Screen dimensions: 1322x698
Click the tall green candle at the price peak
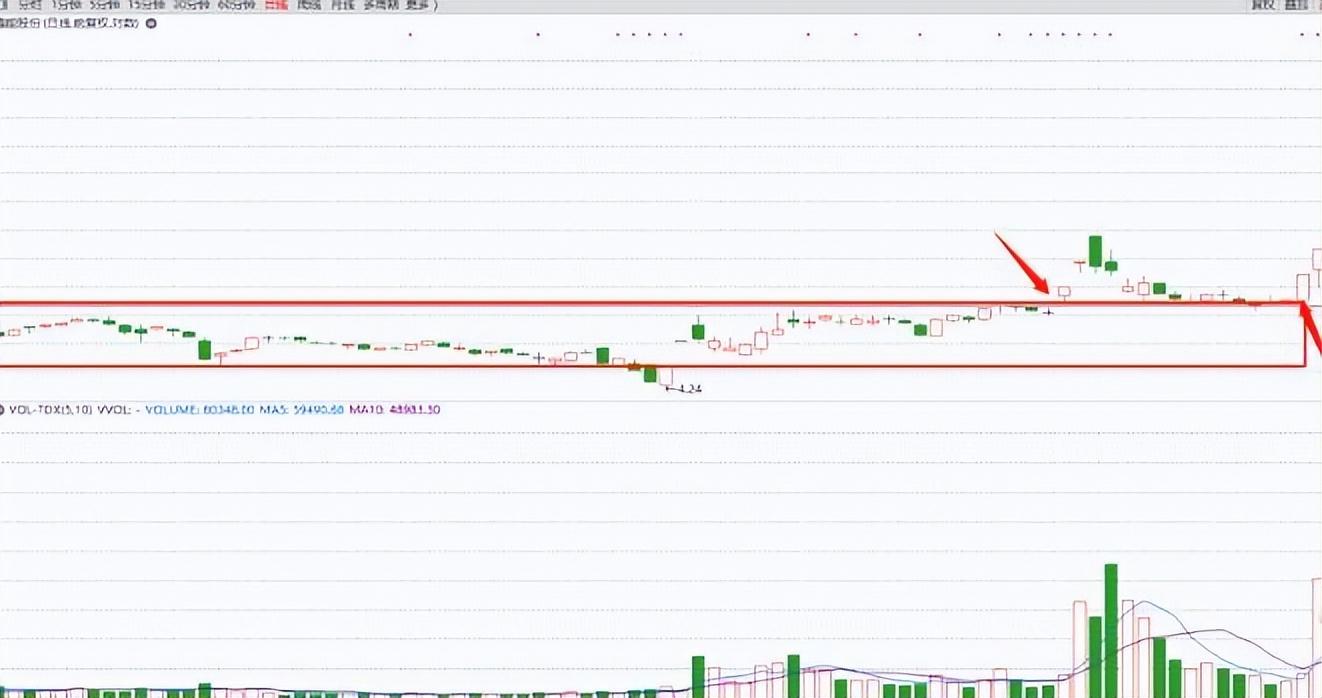1095,251
